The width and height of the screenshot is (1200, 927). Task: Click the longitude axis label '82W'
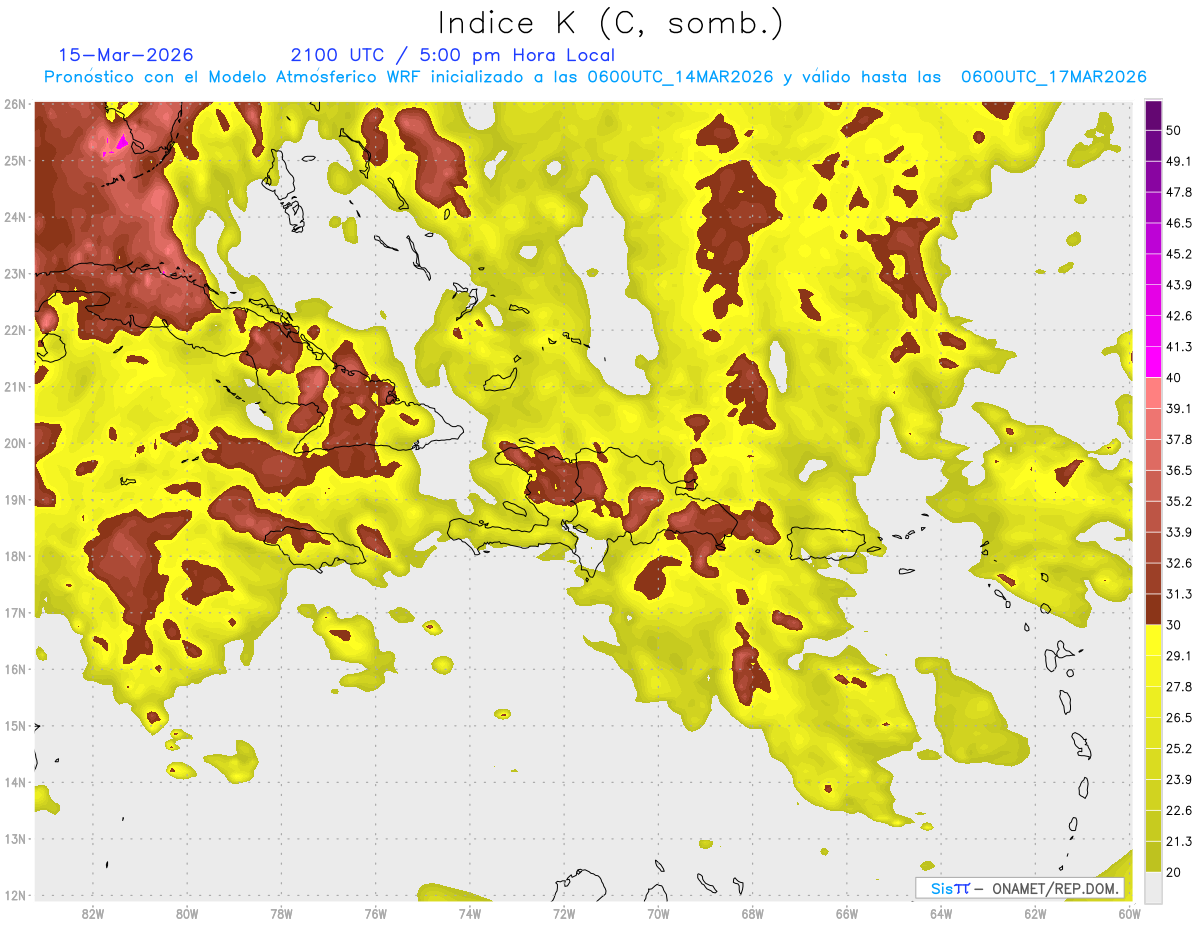coord(92,914)
